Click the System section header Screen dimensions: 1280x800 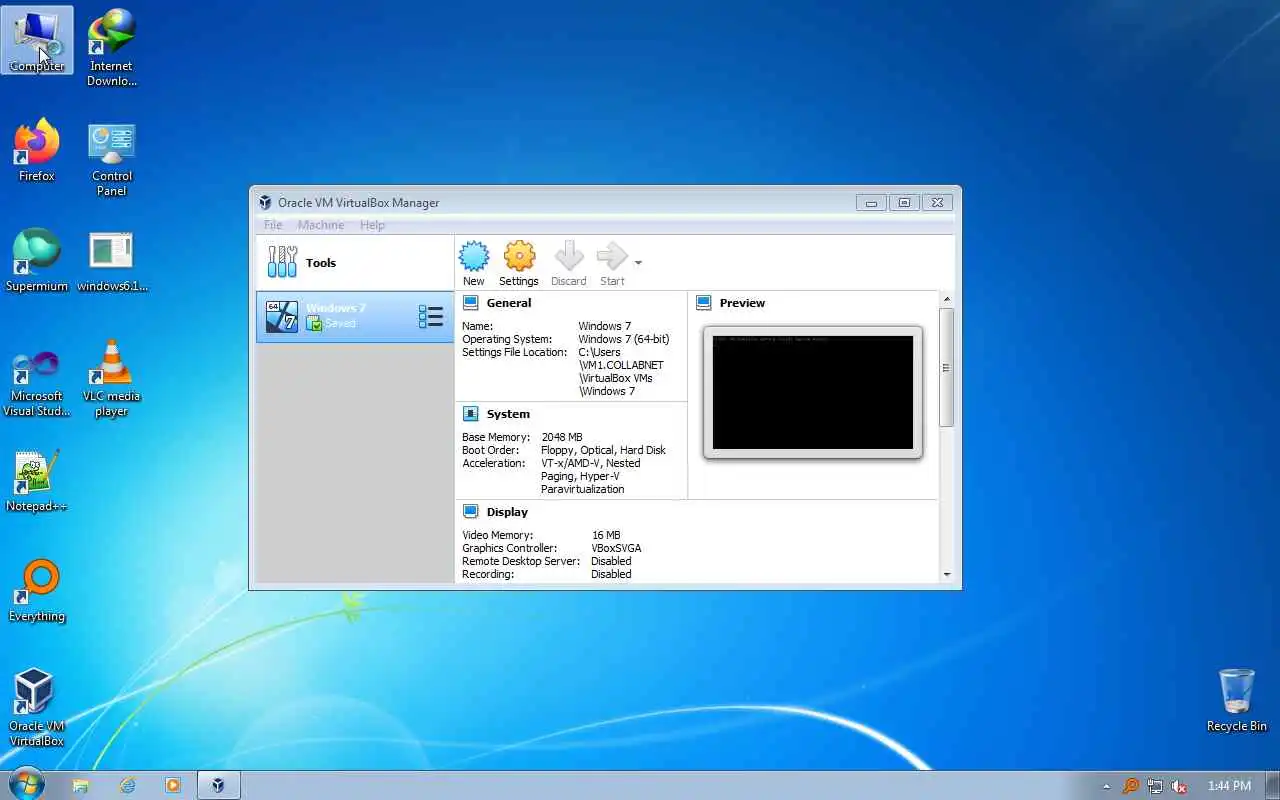(x=508, y=414)
